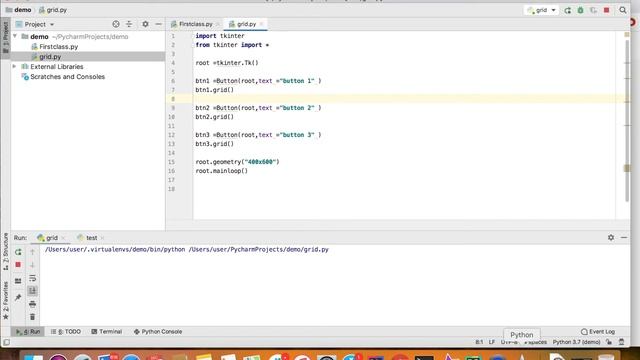Select Scratches and Consoles node

[67, 77]
